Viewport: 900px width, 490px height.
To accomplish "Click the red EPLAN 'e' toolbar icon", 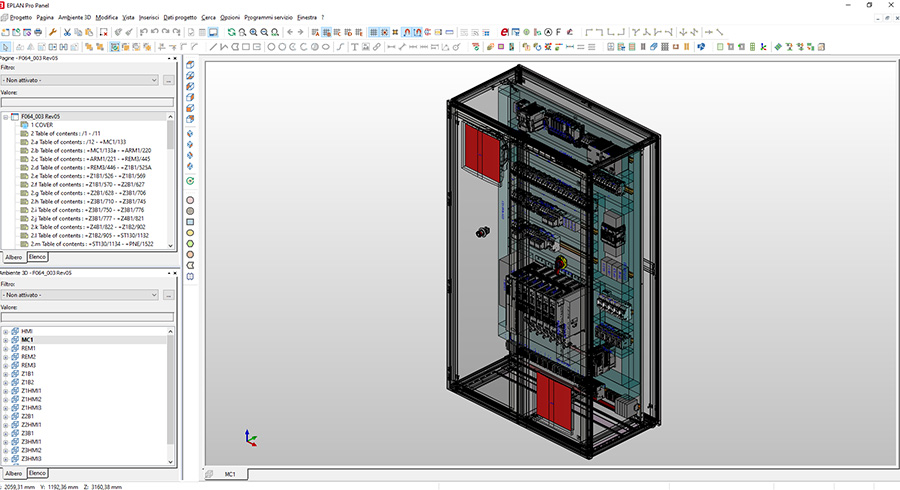I will (x=503, y=32).
